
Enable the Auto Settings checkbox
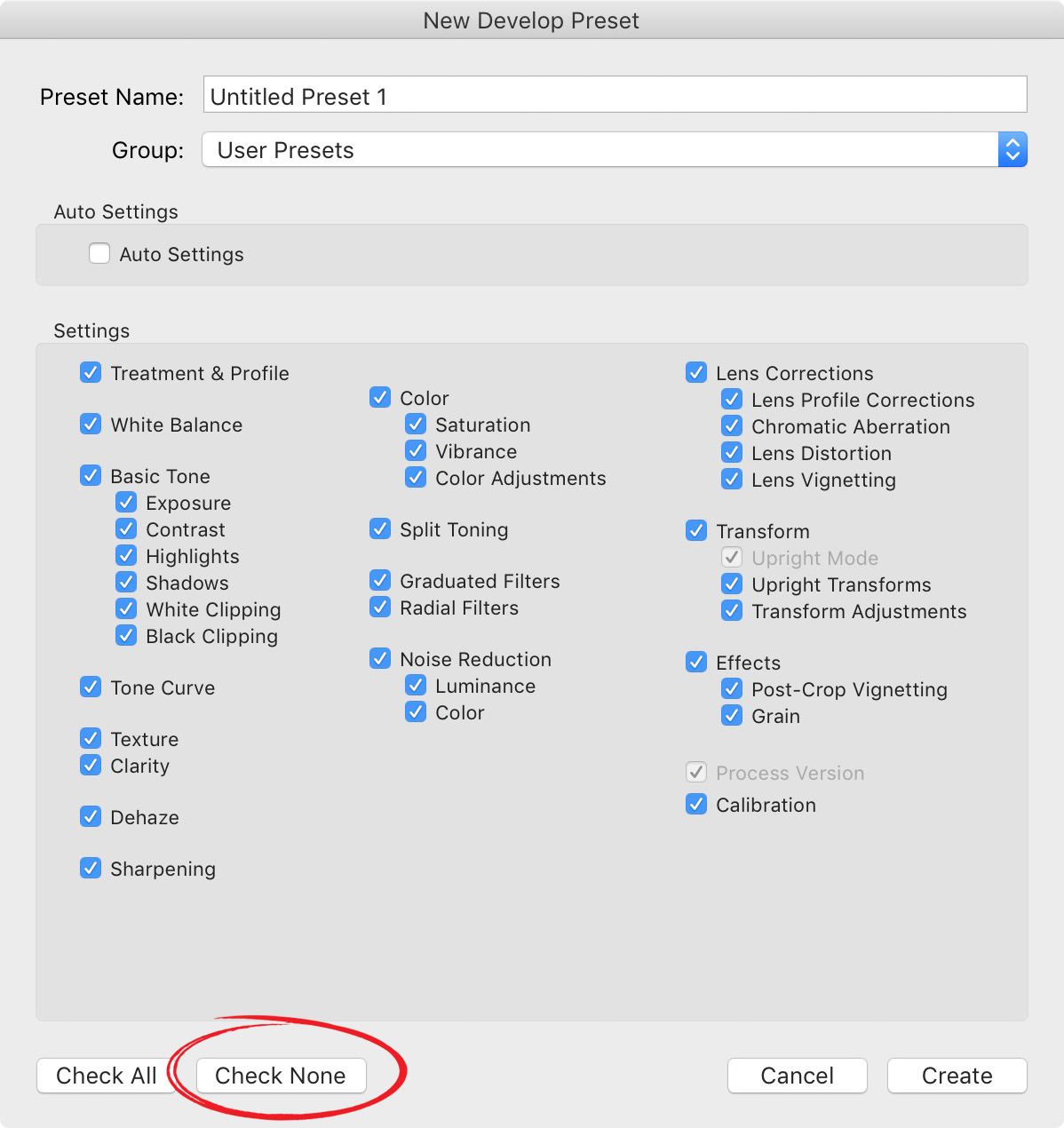coord(99,253)
